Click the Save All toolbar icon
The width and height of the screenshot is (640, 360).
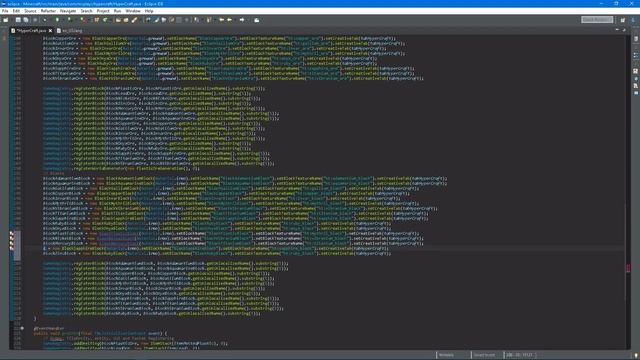pyautogui.click(x=26, y=20)
